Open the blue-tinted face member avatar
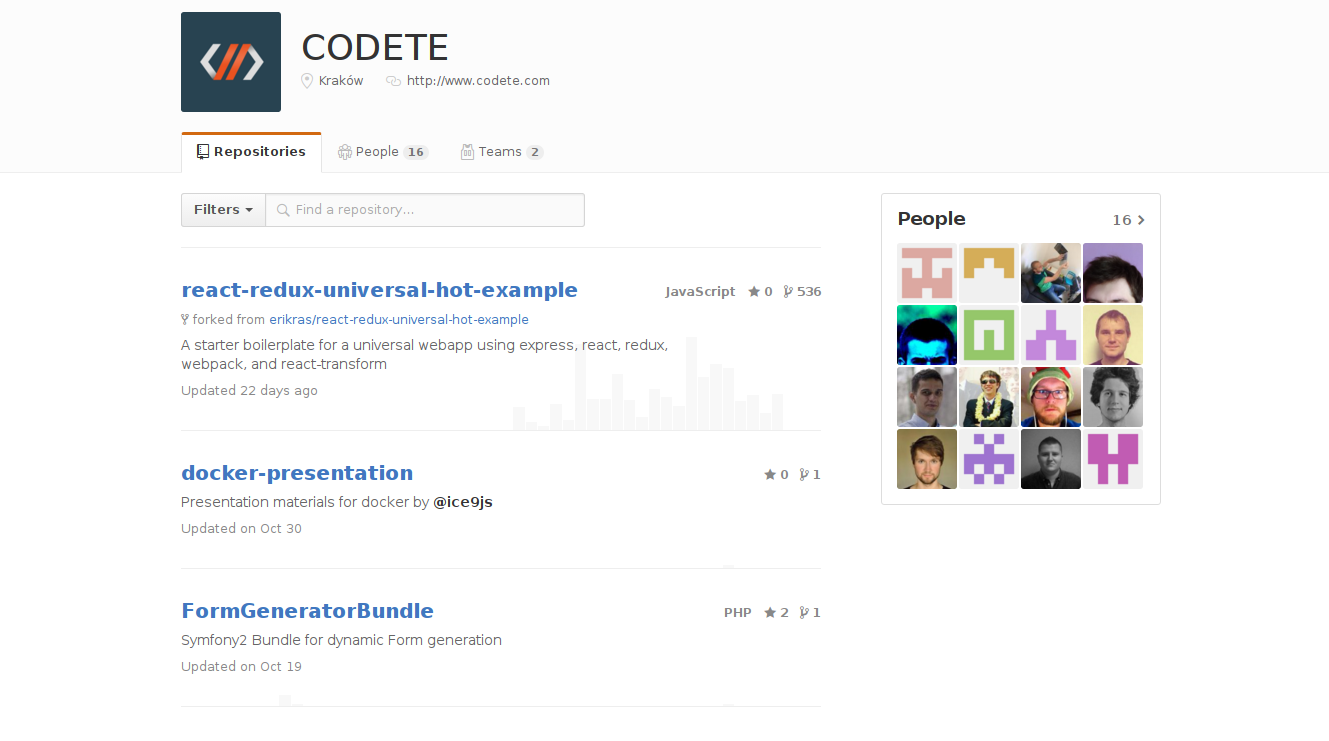Image resolution: width=1329 pixels, height=741 pixels. (927, 335)
